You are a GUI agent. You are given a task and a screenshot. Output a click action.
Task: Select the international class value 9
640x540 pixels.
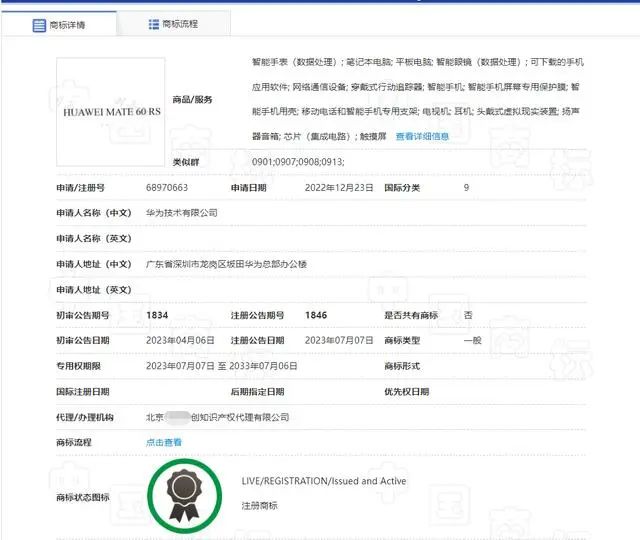pyautogui.click(x=466, y=188)
